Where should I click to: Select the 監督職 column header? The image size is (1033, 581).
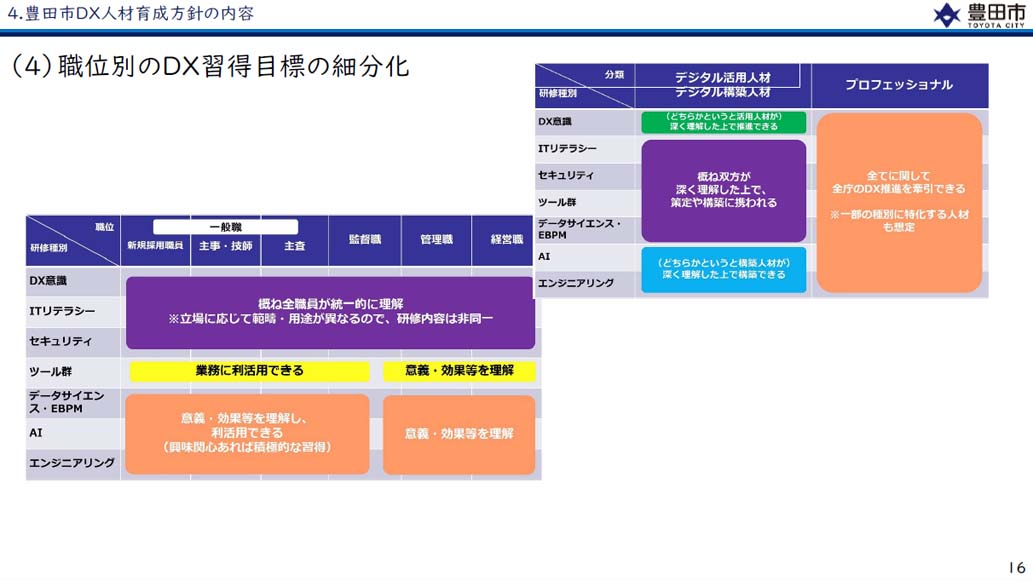click(x=365, y=240)
